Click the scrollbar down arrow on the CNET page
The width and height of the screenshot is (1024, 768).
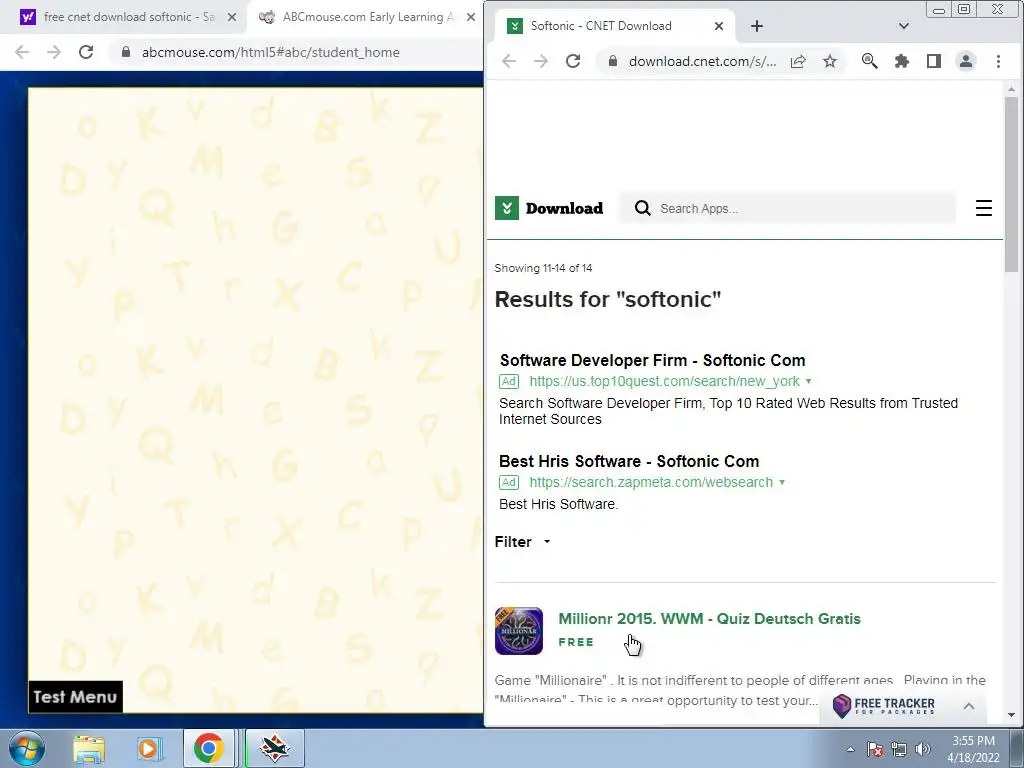pos(1012,715)
